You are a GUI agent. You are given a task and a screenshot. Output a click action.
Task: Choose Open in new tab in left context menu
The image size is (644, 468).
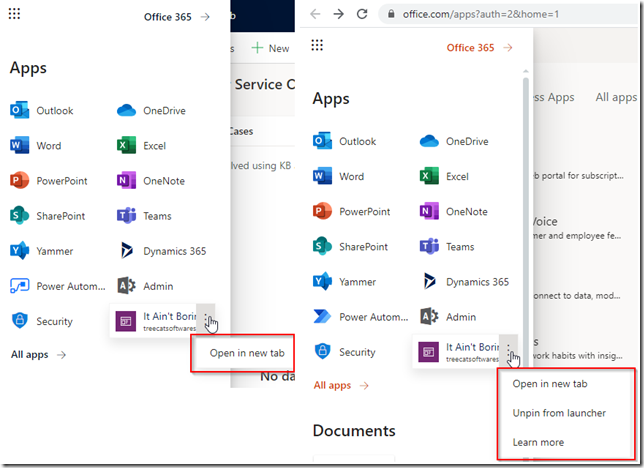click(x=247, y=353)
